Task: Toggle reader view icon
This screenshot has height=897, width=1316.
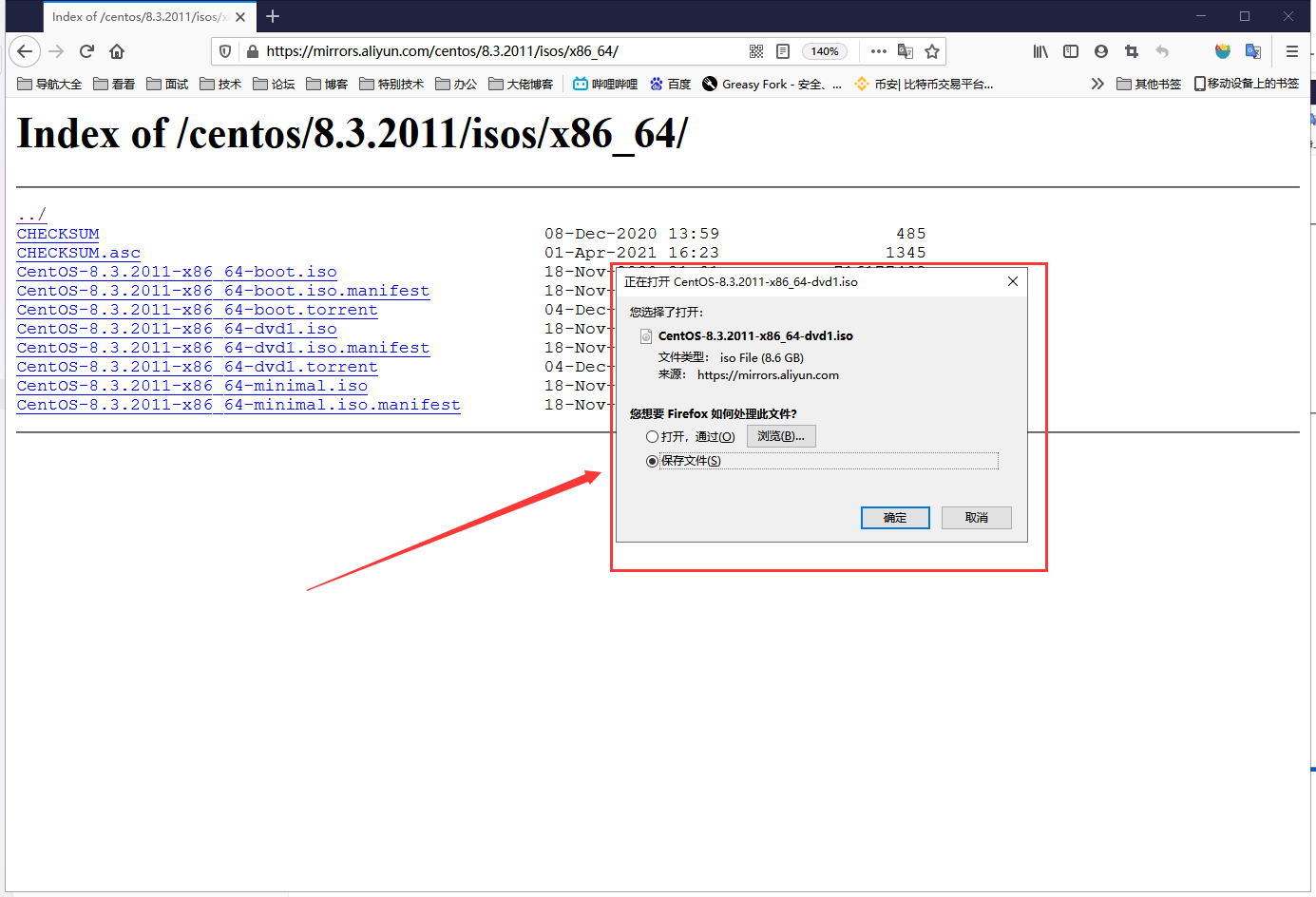Action: tap(783, 51)
